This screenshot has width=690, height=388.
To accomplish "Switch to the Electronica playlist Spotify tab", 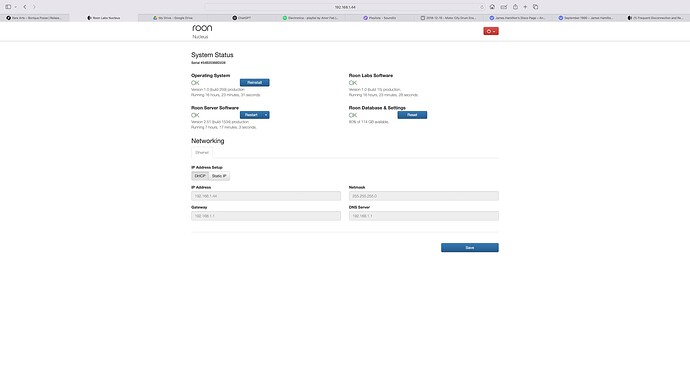I will click(x=310, y=18).
